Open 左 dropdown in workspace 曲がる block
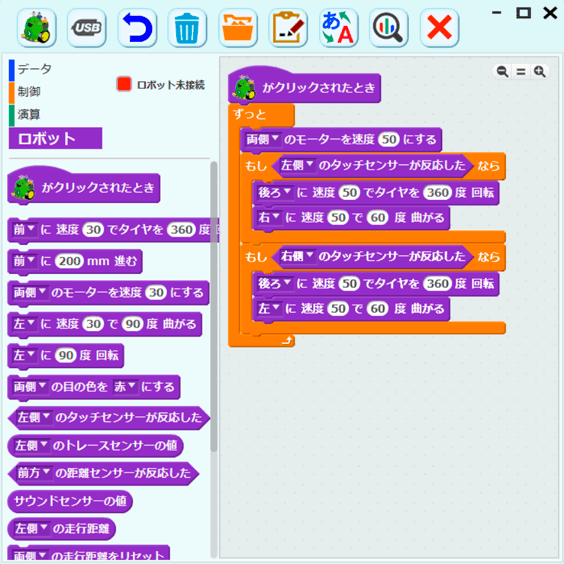This screenshot has height=564, width=564. 269,308
